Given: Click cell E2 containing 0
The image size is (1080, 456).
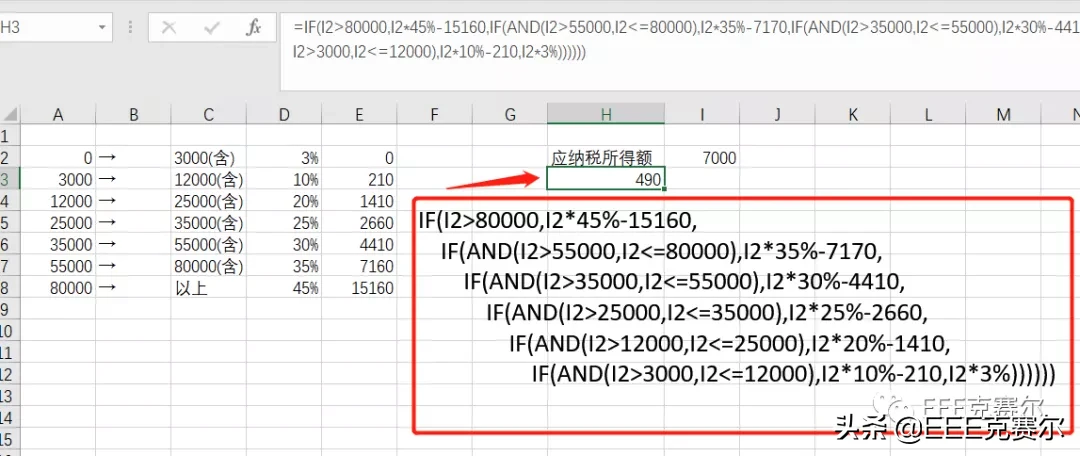Looking at the screenshot, I should 359,158.
